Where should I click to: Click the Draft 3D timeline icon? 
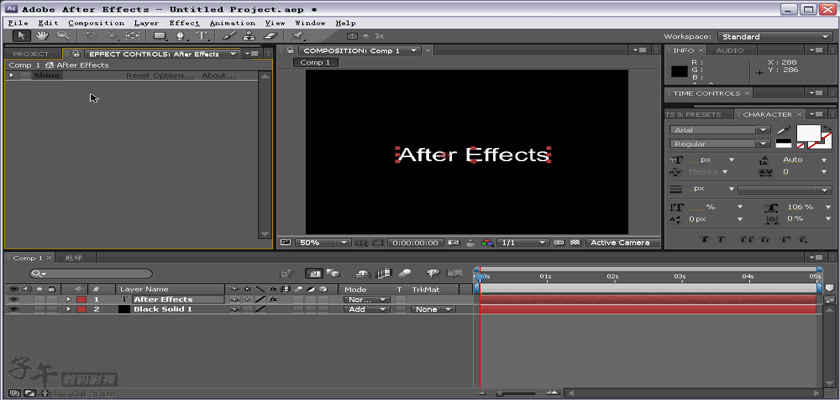coord(334,274)
